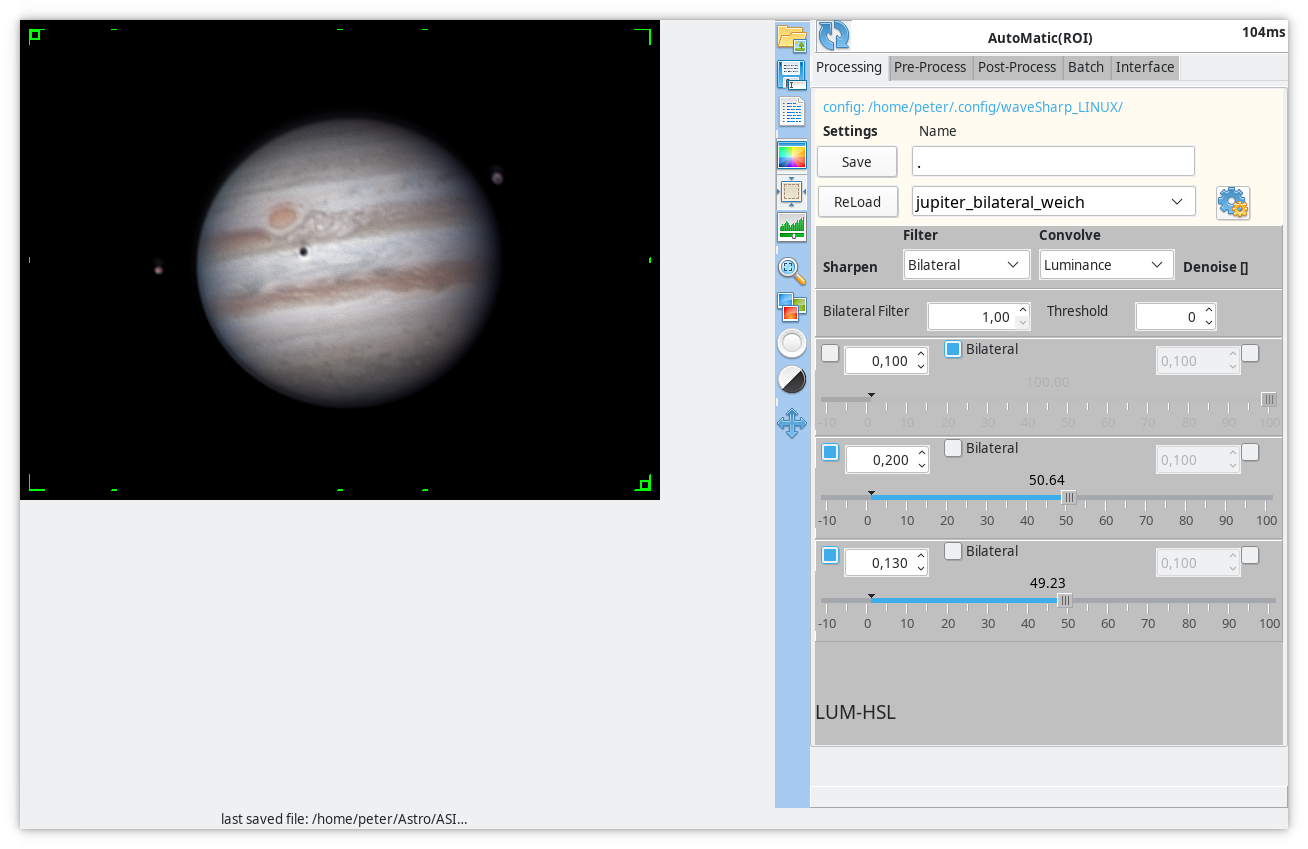The height and width of the screenshot is (849, 1308).
Task: Open the text document log icon
Action: click(792, 112)
